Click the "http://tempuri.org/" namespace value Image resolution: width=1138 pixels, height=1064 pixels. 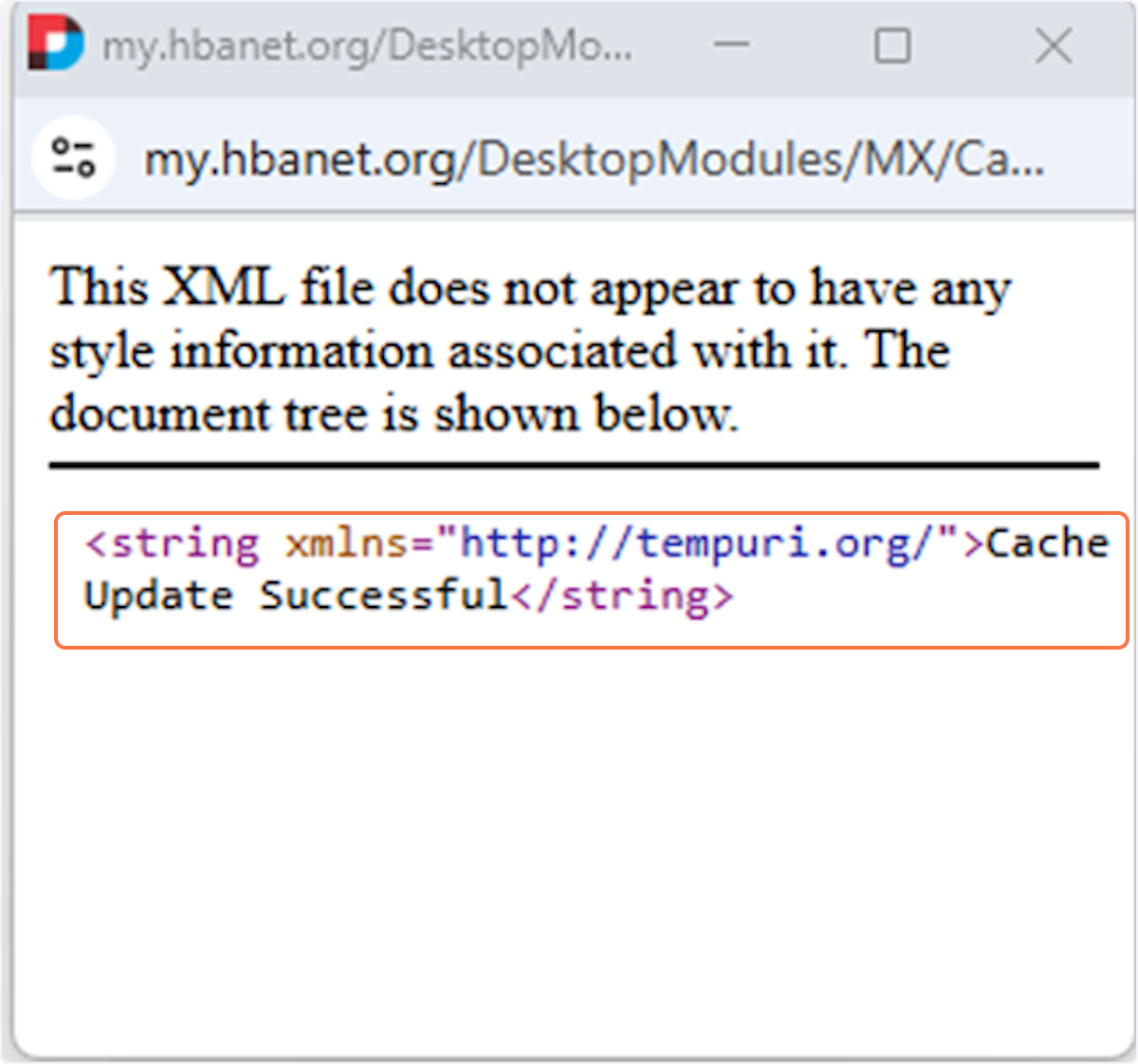697,543
